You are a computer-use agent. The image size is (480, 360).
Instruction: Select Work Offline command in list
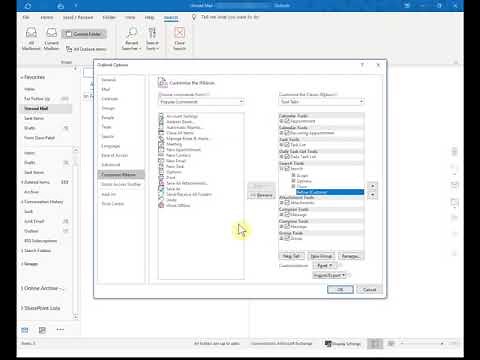point(177,205)
